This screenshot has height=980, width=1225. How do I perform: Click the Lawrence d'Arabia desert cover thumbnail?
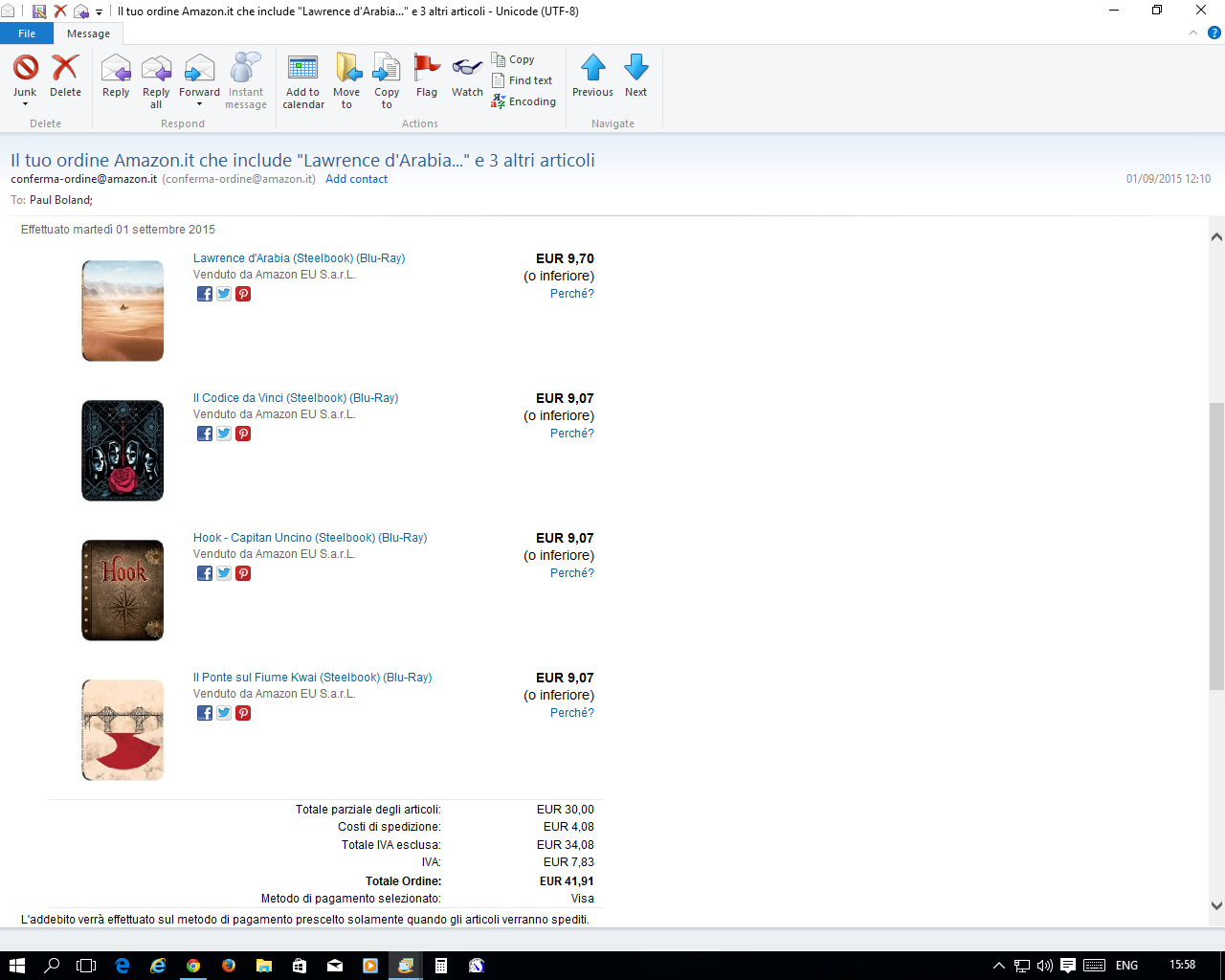click(122, 311)
